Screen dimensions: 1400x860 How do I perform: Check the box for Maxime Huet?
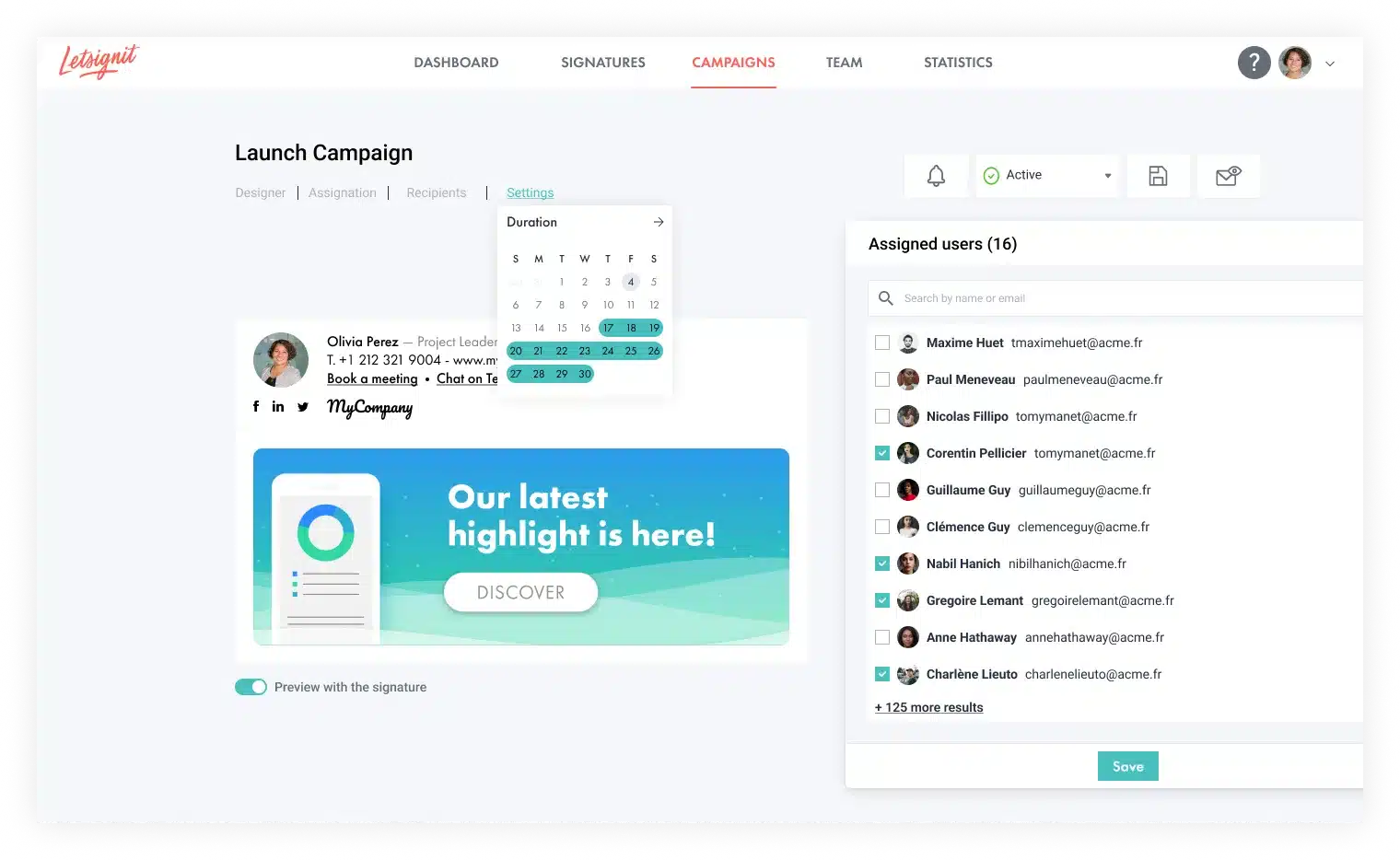tap(882, 343)
